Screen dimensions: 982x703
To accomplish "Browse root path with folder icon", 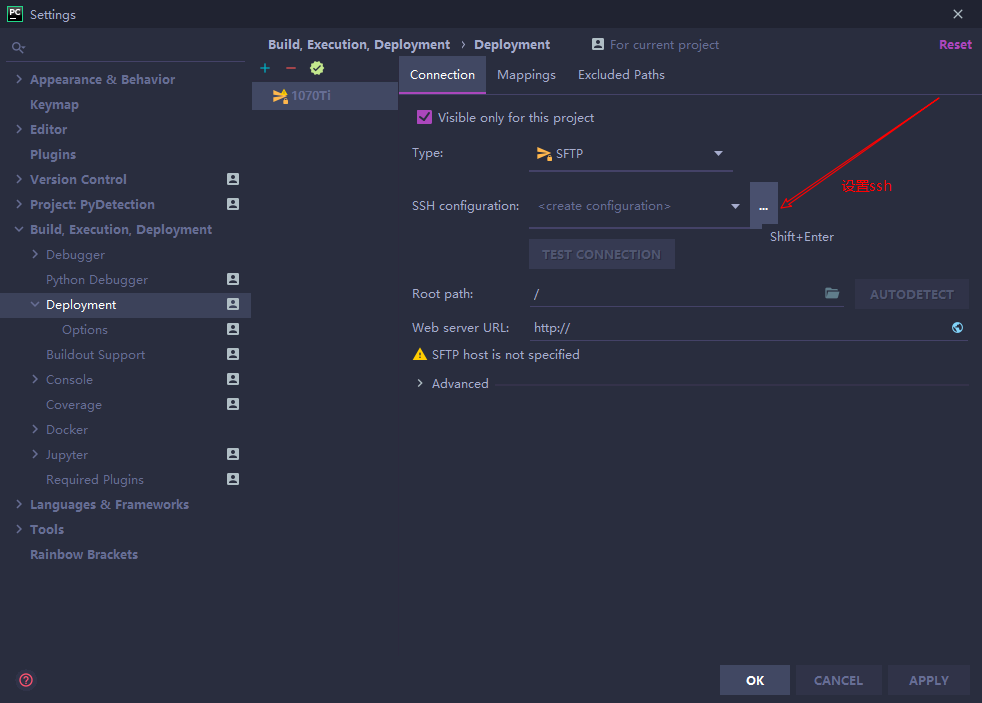I will (832, 293).
